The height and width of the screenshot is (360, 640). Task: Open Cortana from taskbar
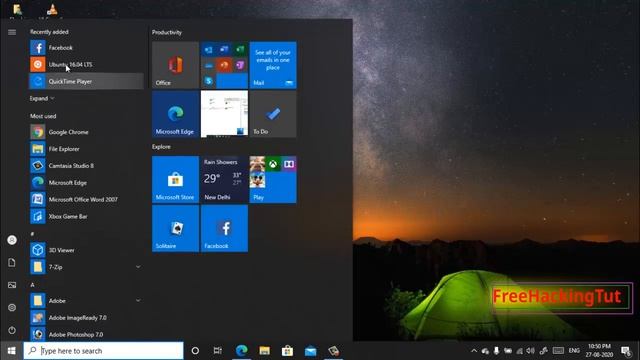[195, 351]
